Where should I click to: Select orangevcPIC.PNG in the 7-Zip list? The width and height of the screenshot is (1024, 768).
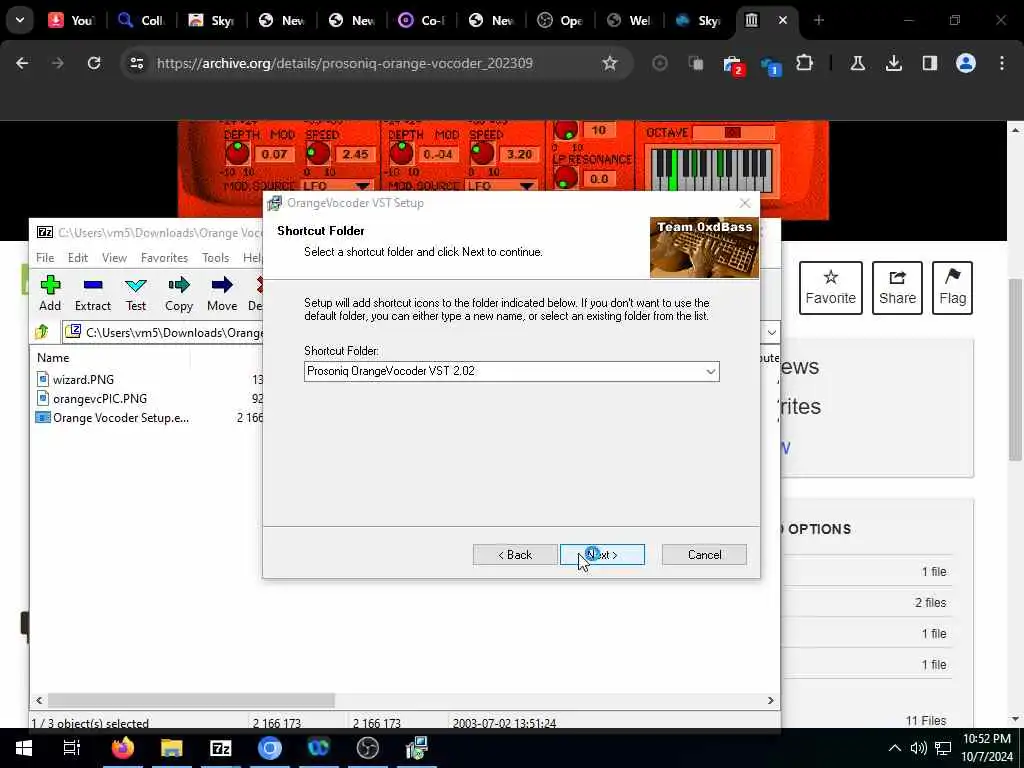tap(99, 398)
